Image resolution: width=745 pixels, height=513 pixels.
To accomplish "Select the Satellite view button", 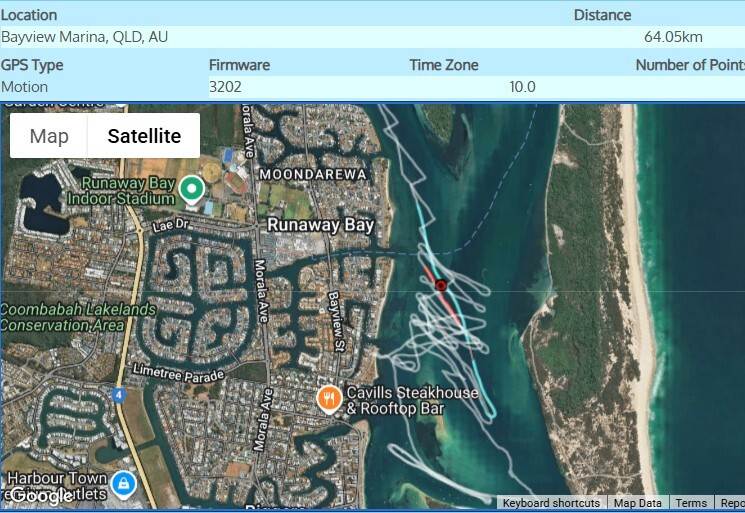I will (x=144, y=136).
